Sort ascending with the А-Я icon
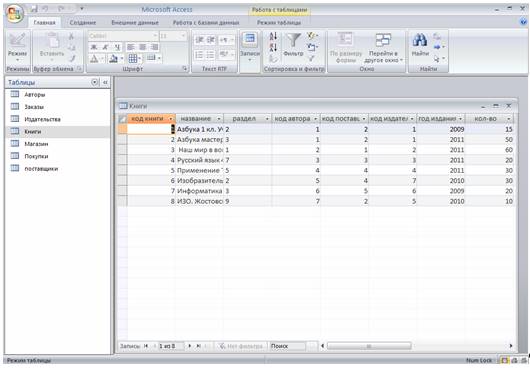This screenshot has width=530, height=368. pyautogui.click(x=273, y=36)
